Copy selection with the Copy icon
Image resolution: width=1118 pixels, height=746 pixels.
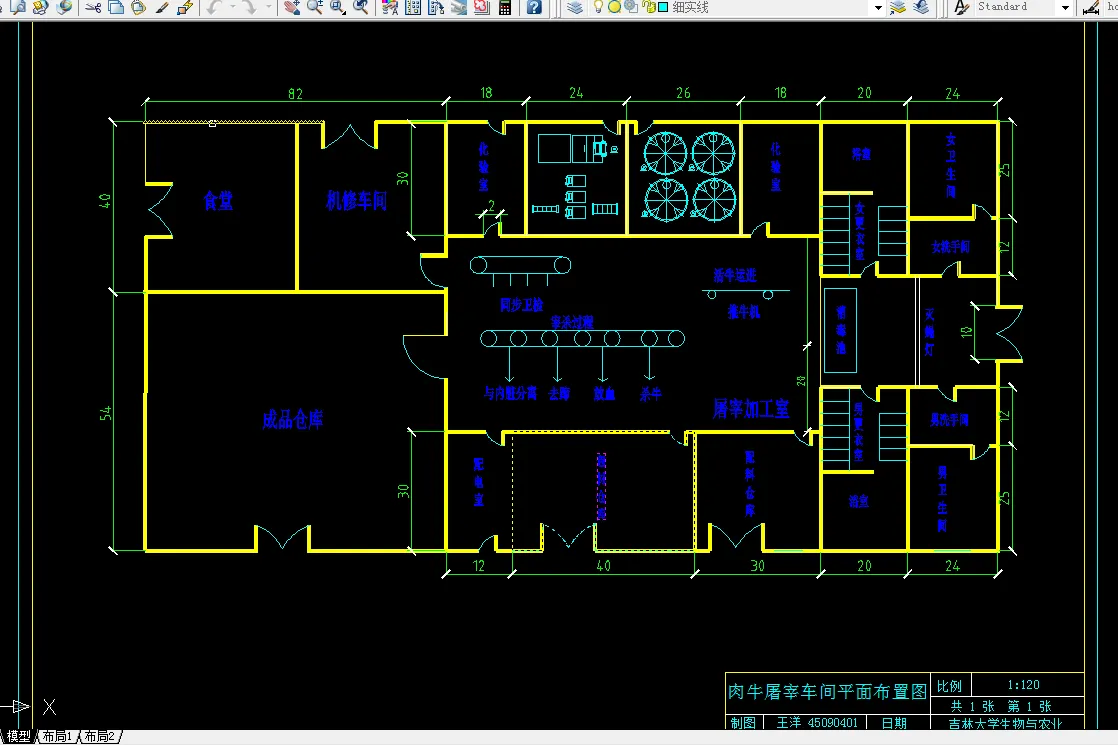point(116,7)
